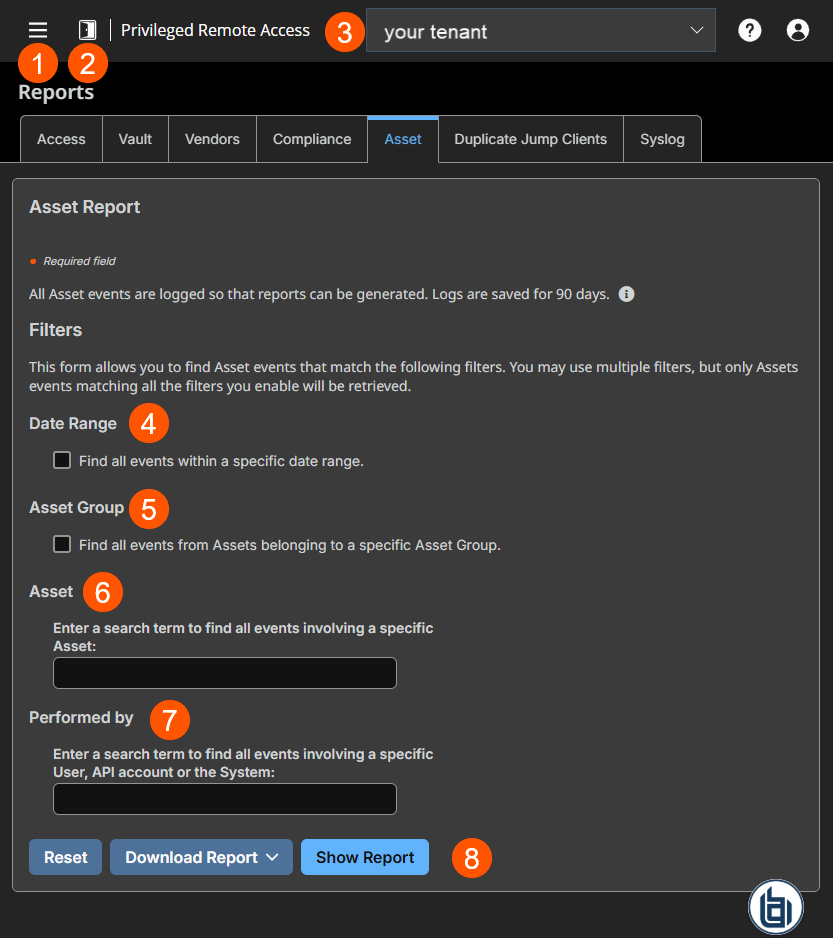Open the user account profile icon

tap(797, 29)
